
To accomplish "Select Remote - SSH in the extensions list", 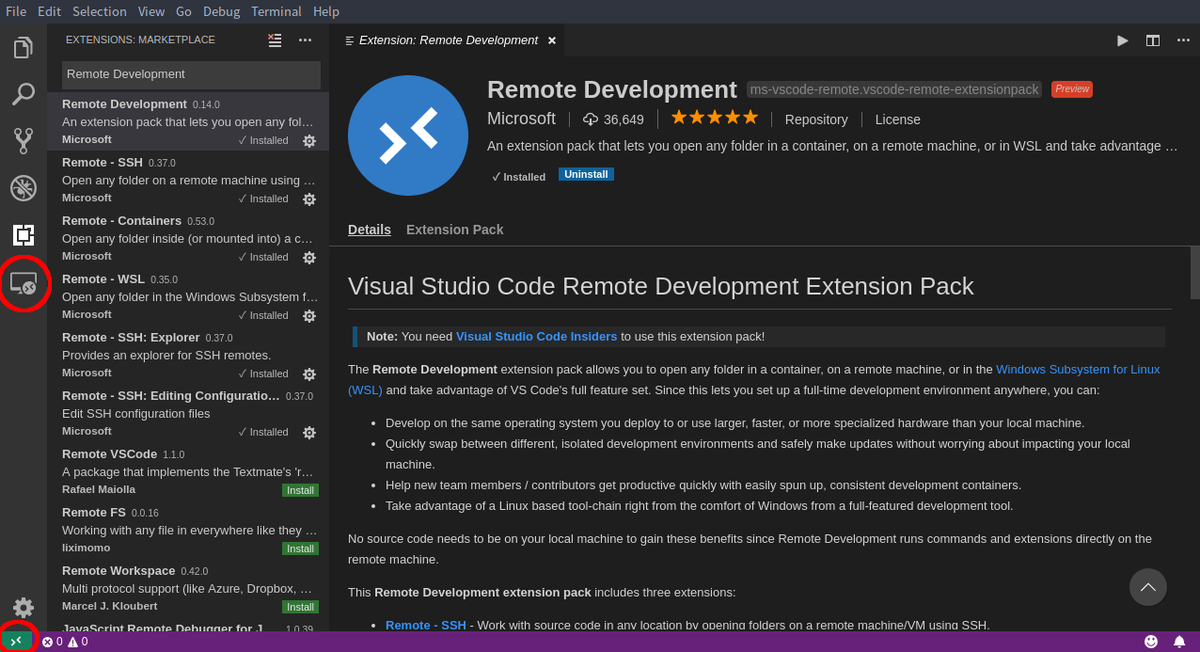I will click(x=188, y=180).
